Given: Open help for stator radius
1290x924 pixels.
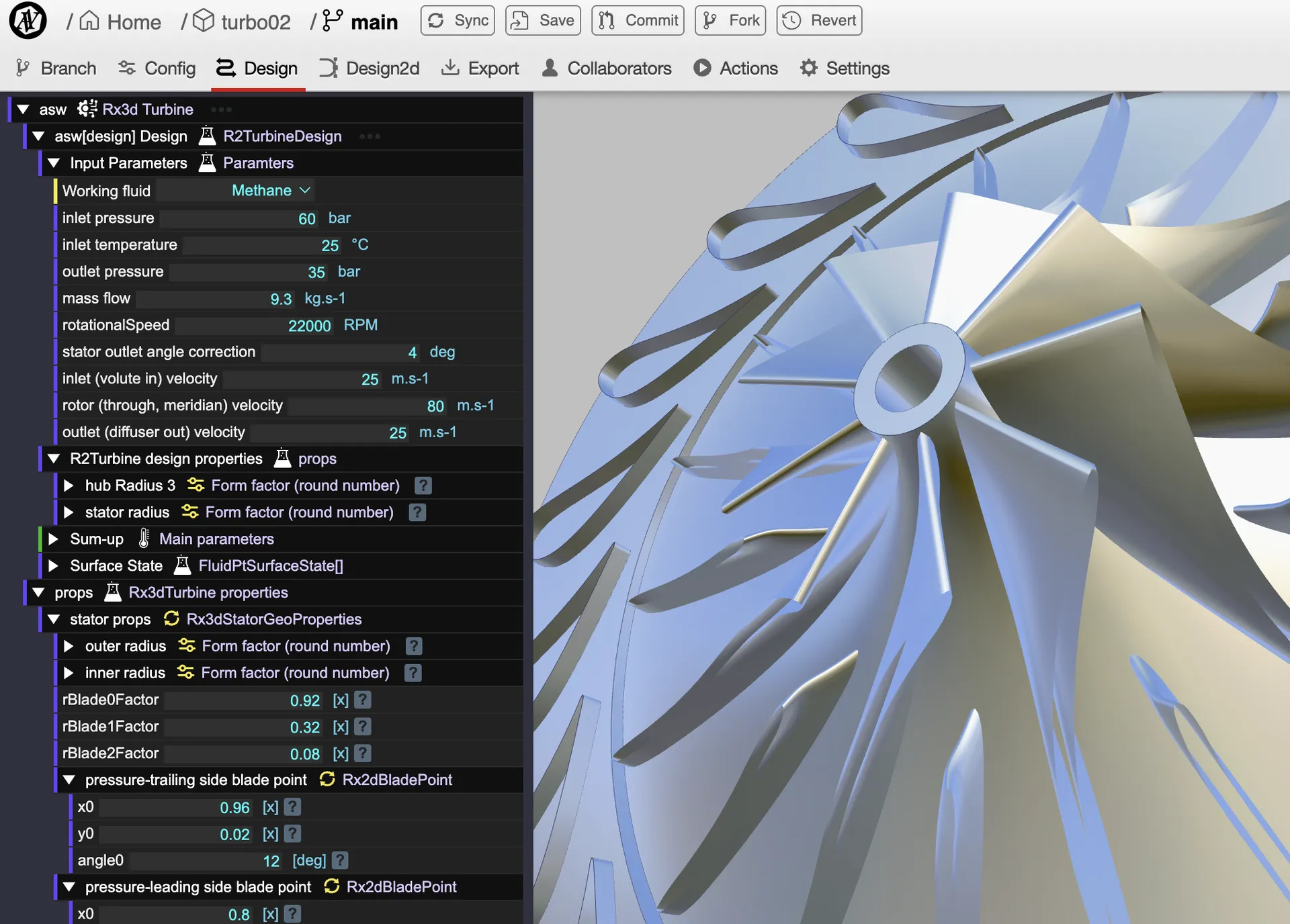Looking at the screenshot, I should coord(417,512).
